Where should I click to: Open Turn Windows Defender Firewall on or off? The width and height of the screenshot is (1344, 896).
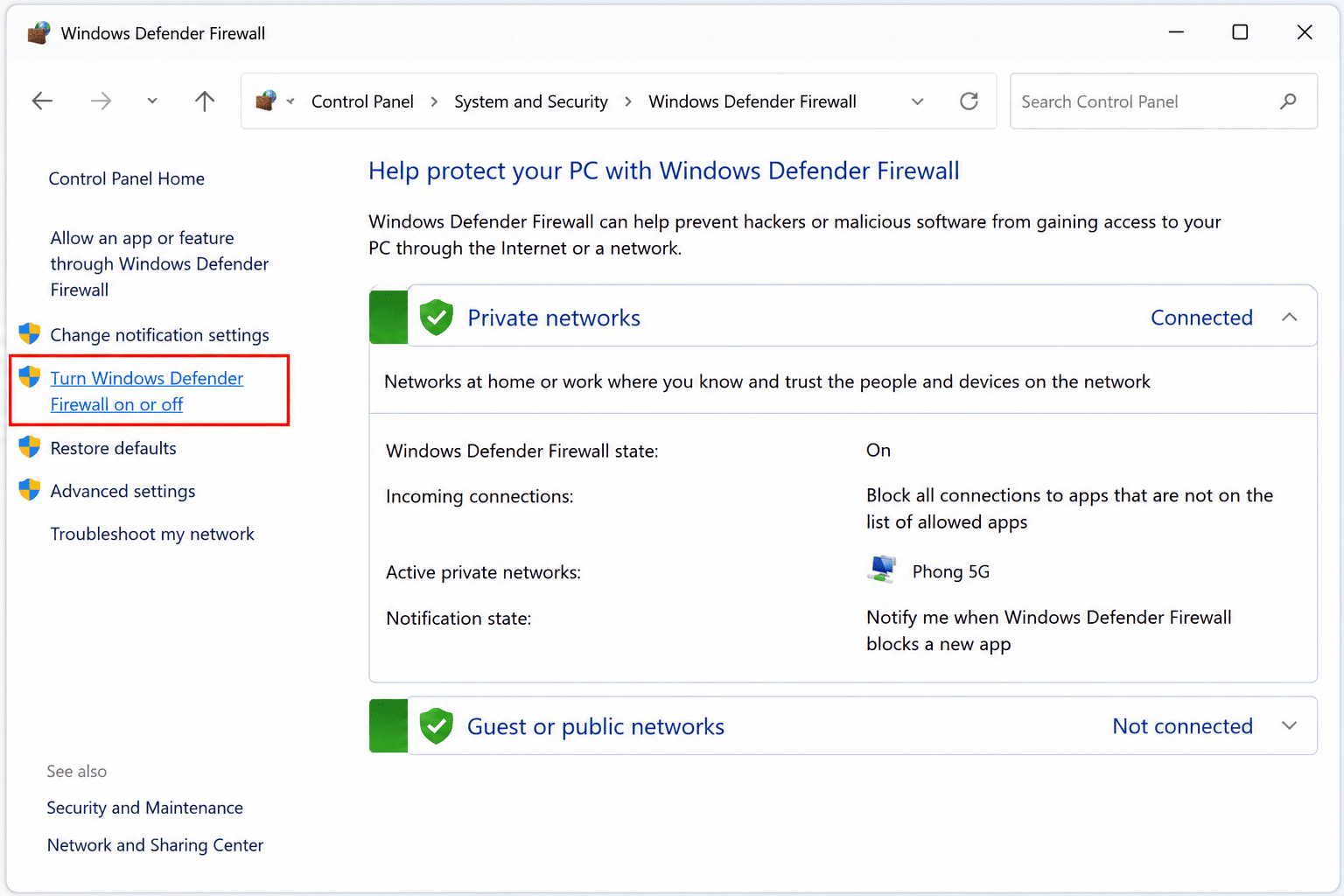coord(147,391)
